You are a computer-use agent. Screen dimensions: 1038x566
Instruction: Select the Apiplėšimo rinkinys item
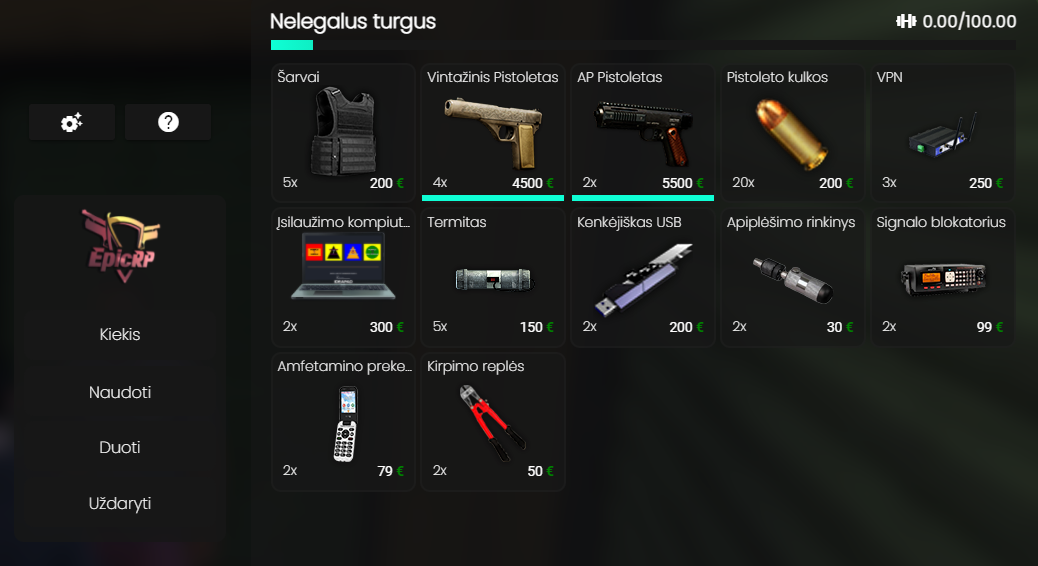[792, 277]
